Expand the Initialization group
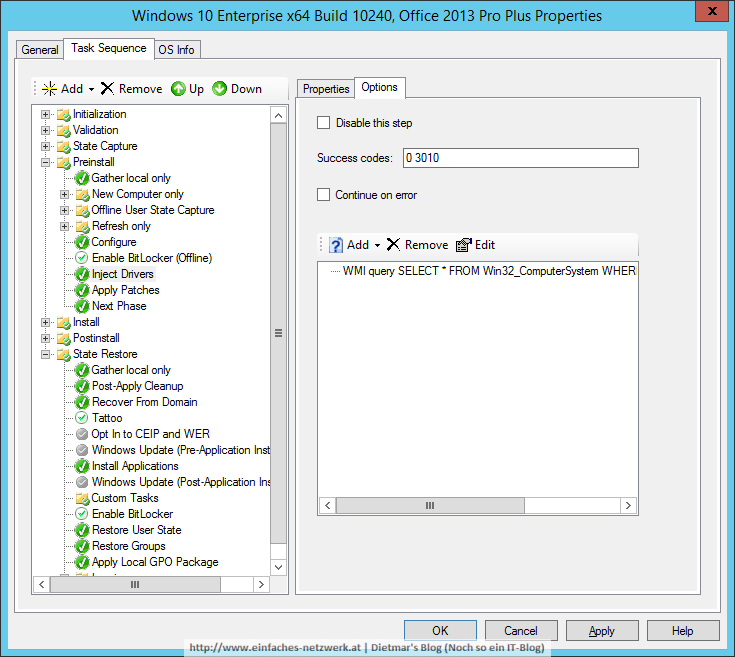 45,114
